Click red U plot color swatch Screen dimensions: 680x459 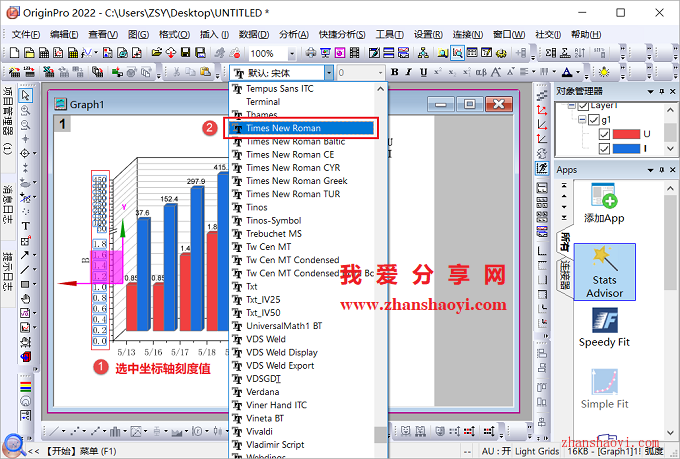626,134
